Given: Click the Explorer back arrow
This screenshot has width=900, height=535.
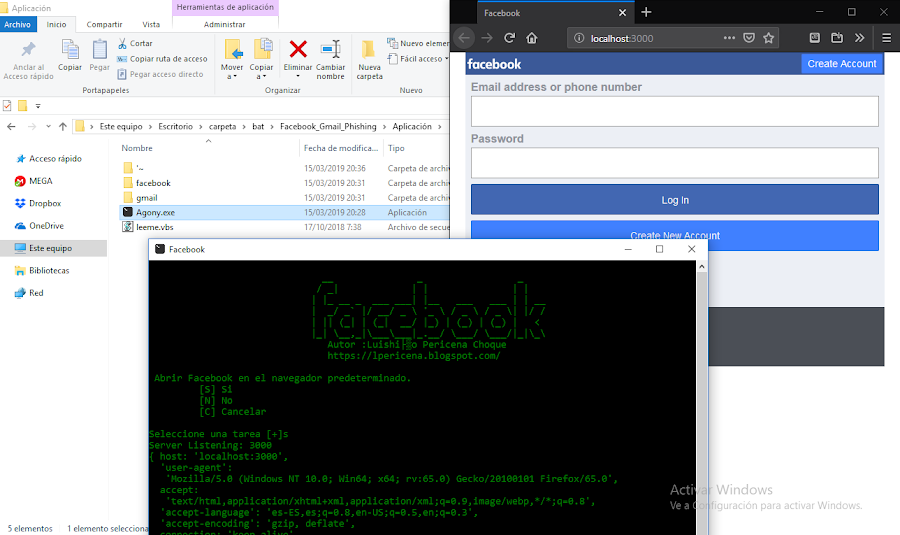Looking at the screenshot, I should [x=11, y=126].
